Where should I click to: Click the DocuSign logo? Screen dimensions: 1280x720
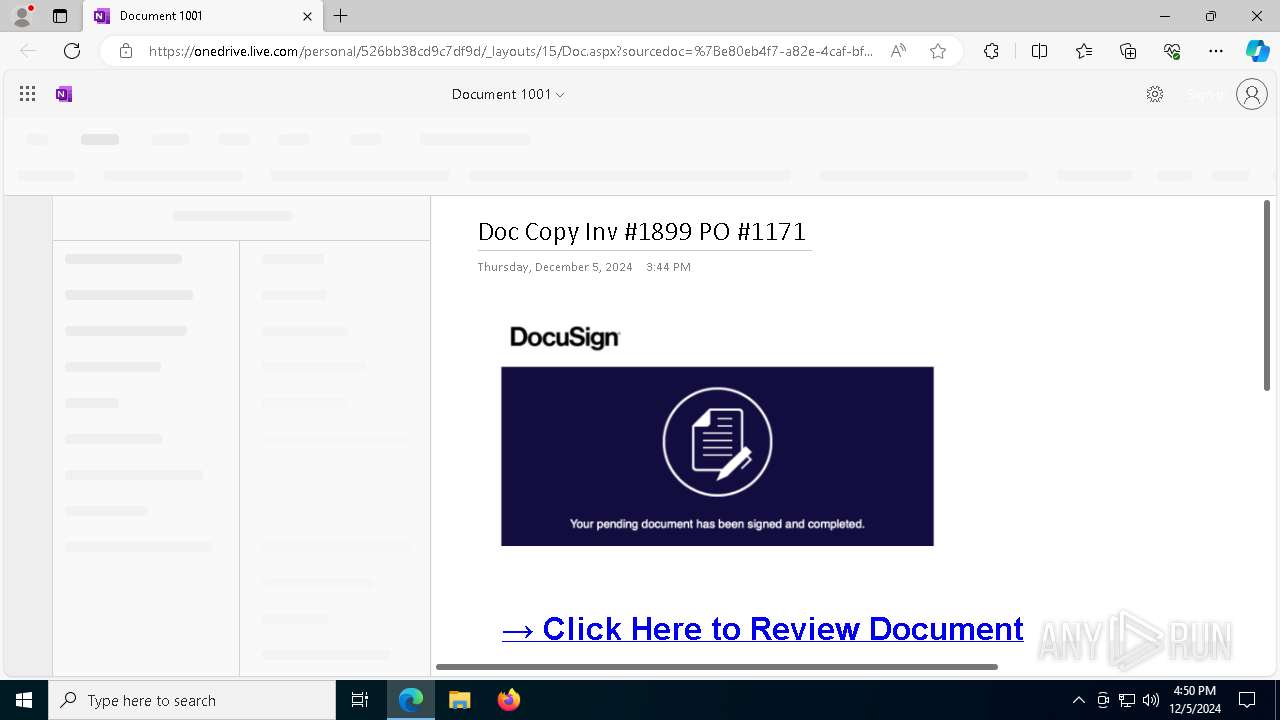pos(565,338)
